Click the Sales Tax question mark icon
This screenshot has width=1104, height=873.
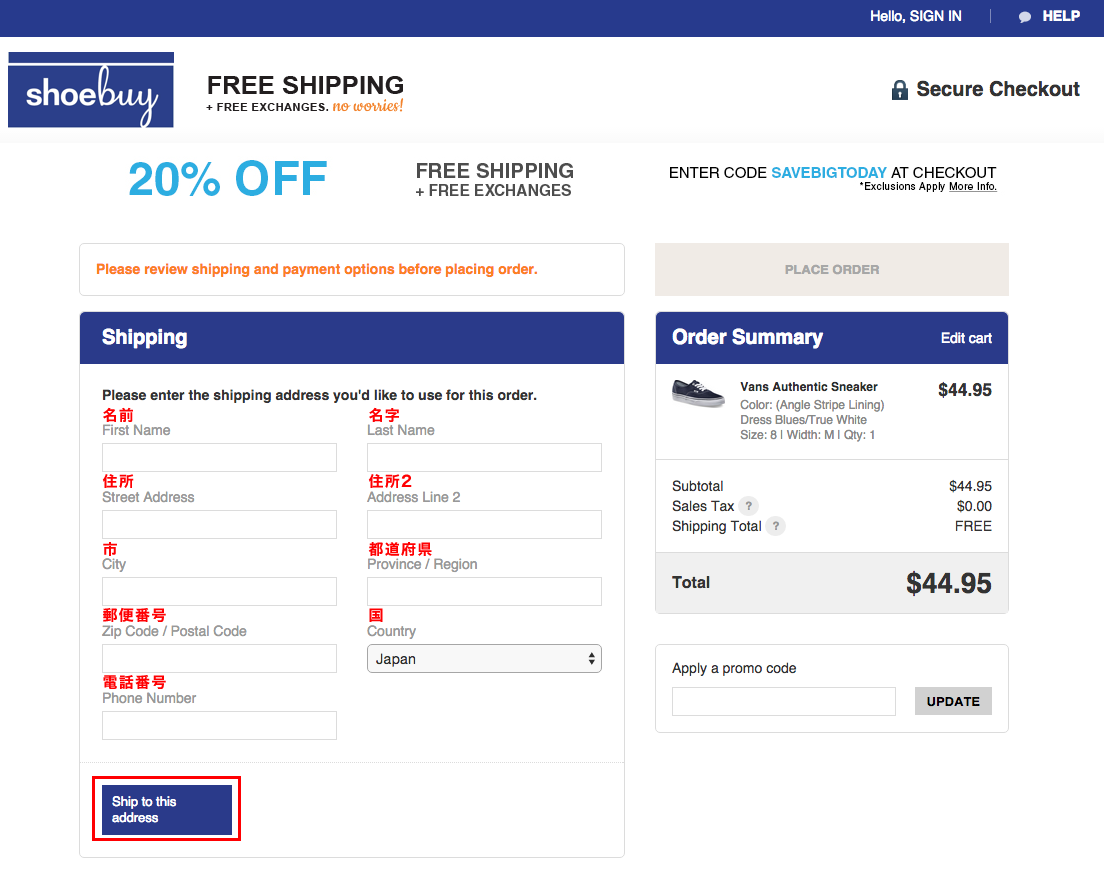[x=749, y=505]
